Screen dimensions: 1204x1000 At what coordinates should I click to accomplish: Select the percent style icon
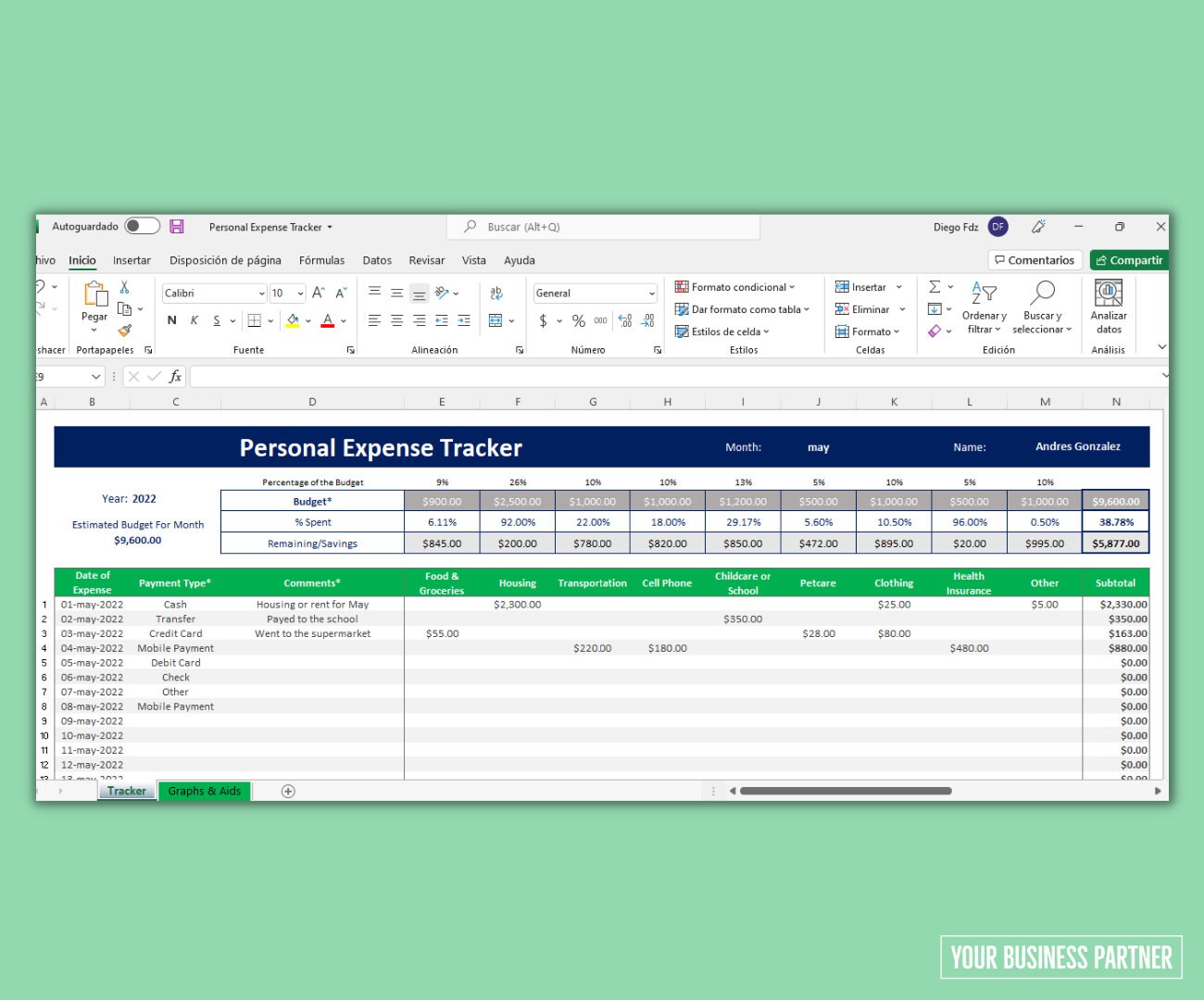pyautogui.click(x=577, y=321)
